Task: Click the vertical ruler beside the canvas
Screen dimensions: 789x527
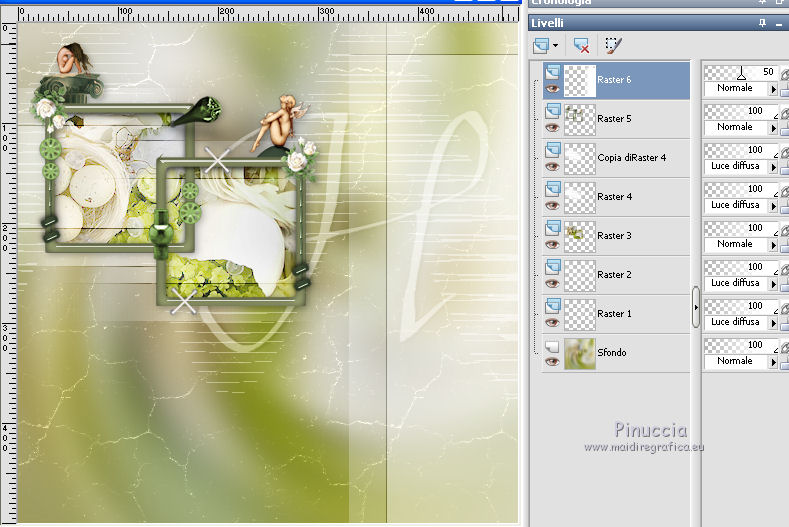Action: coord(9,273)
